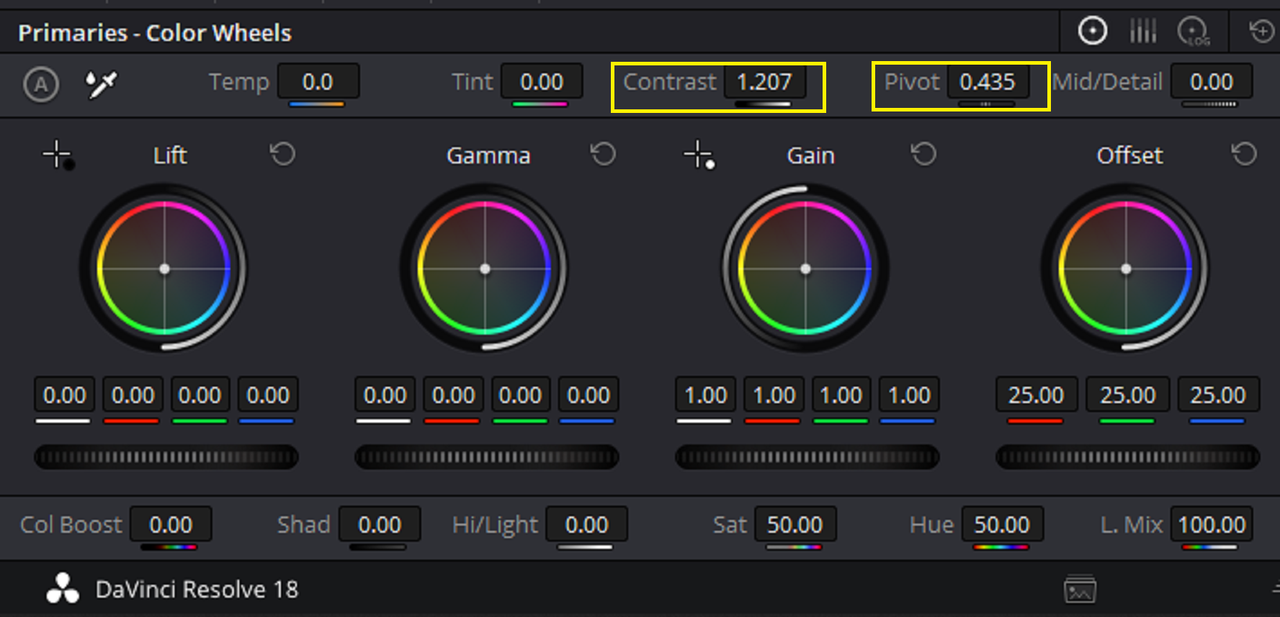Screen dimensions: 1280x617
Task: Pick white point using the Gain crosshair
Action: tap(698, 155)
